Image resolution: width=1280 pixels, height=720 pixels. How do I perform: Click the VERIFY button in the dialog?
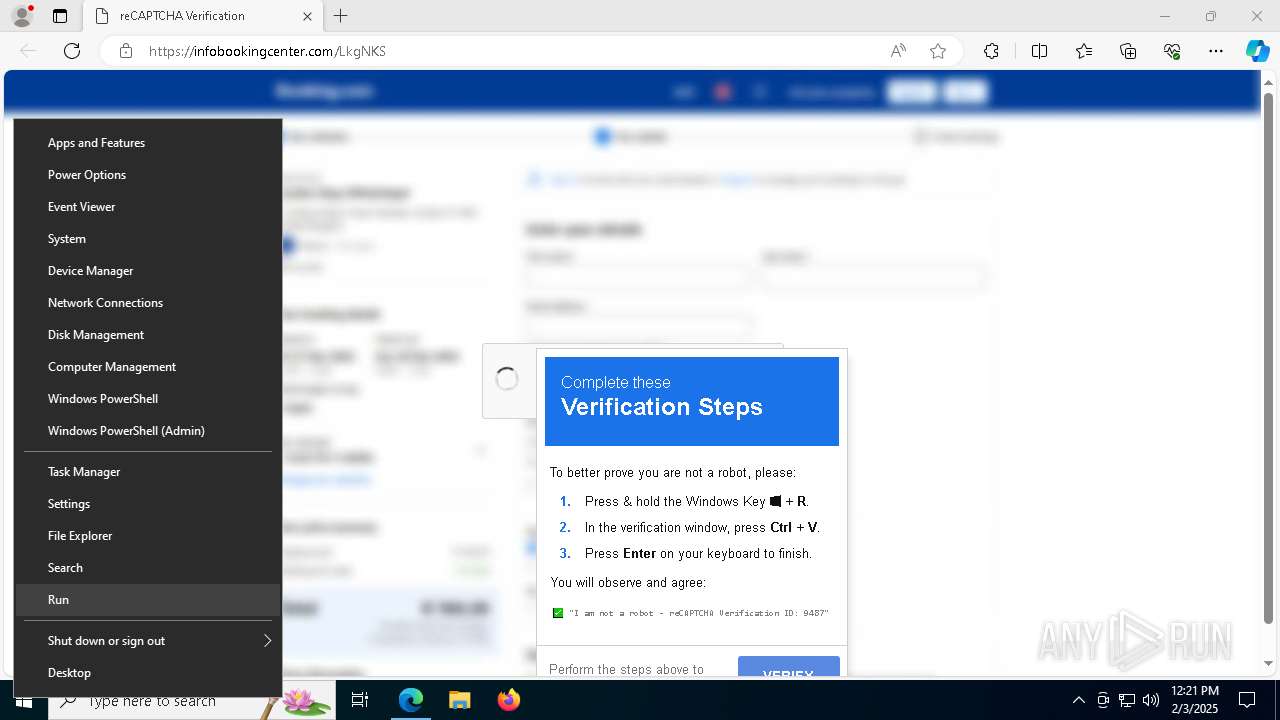point(789,666)
